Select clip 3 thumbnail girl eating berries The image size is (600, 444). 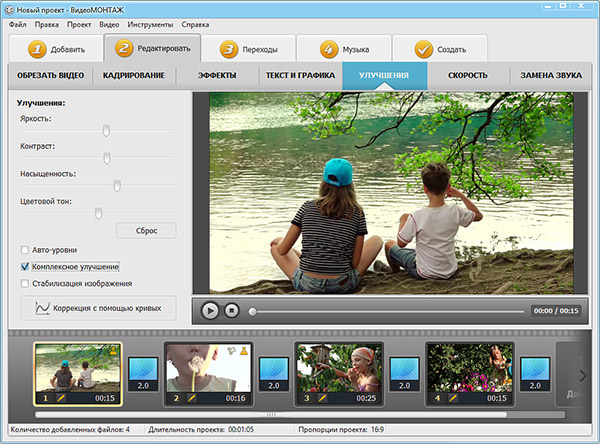click(x=339, y=374)
